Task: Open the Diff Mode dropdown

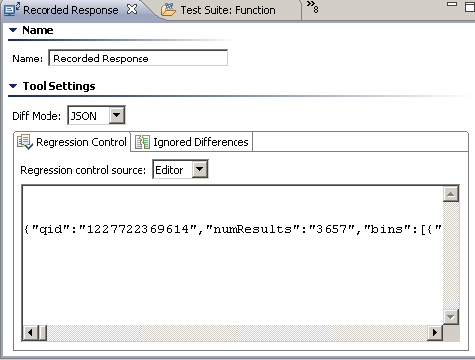Action: 117,115
